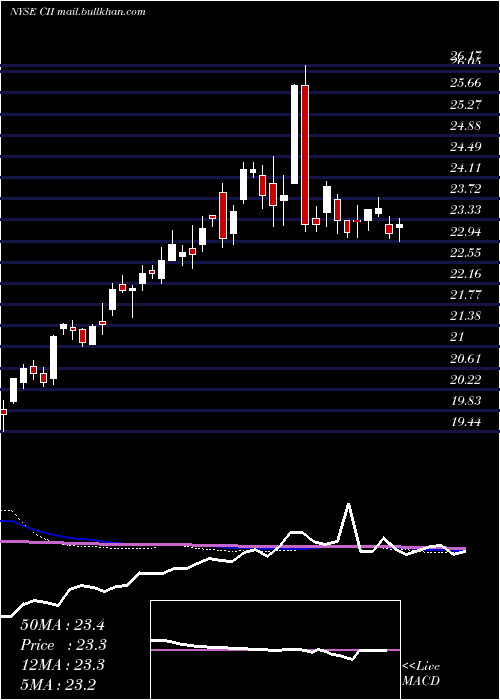Click the 21.77 price axis label
The image size is (500, 700).
tap(466, 294)
